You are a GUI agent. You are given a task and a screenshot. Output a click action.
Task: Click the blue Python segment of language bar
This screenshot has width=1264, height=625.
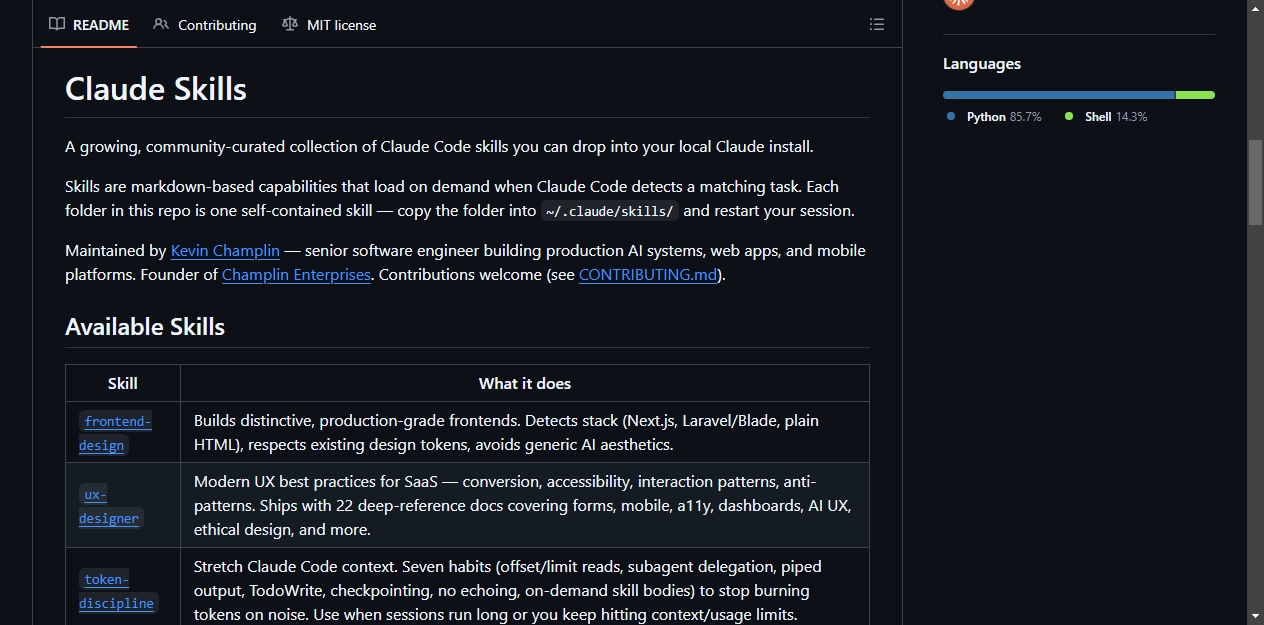coord(1058,95)
